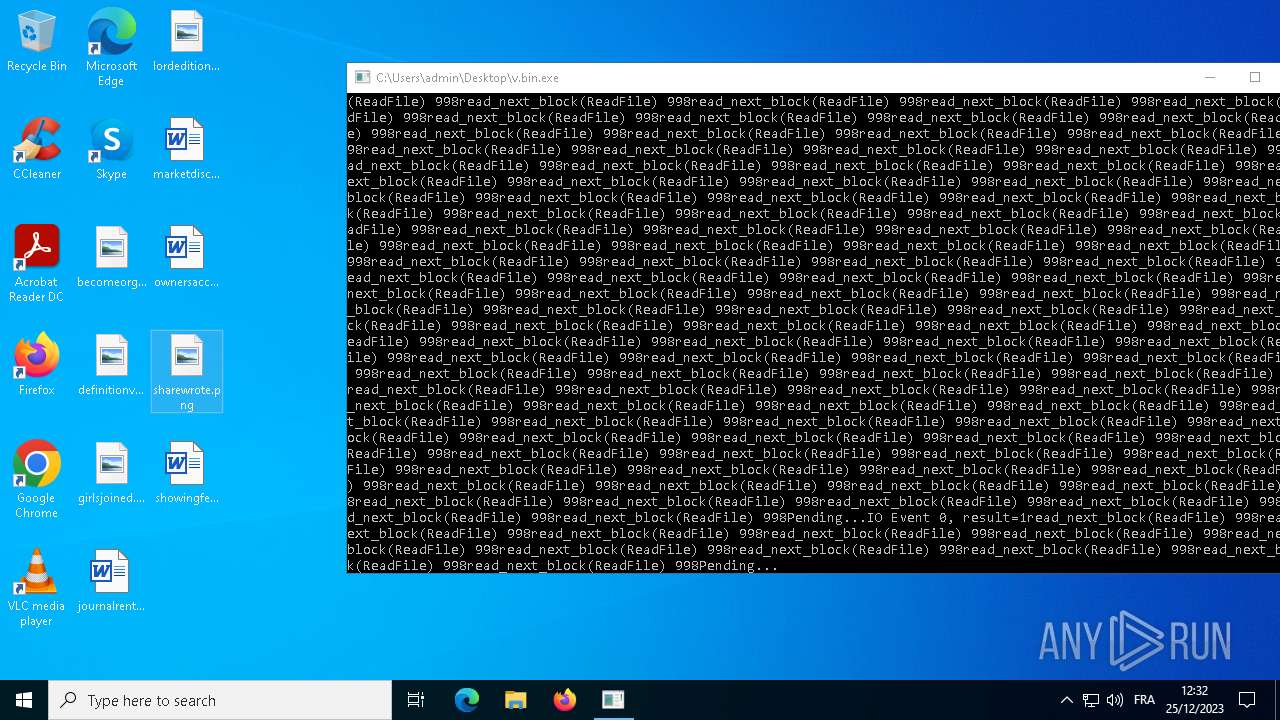Select the marketdisc Word document
The width and height of the screenshot is (1280, 720).
point(186,150)
